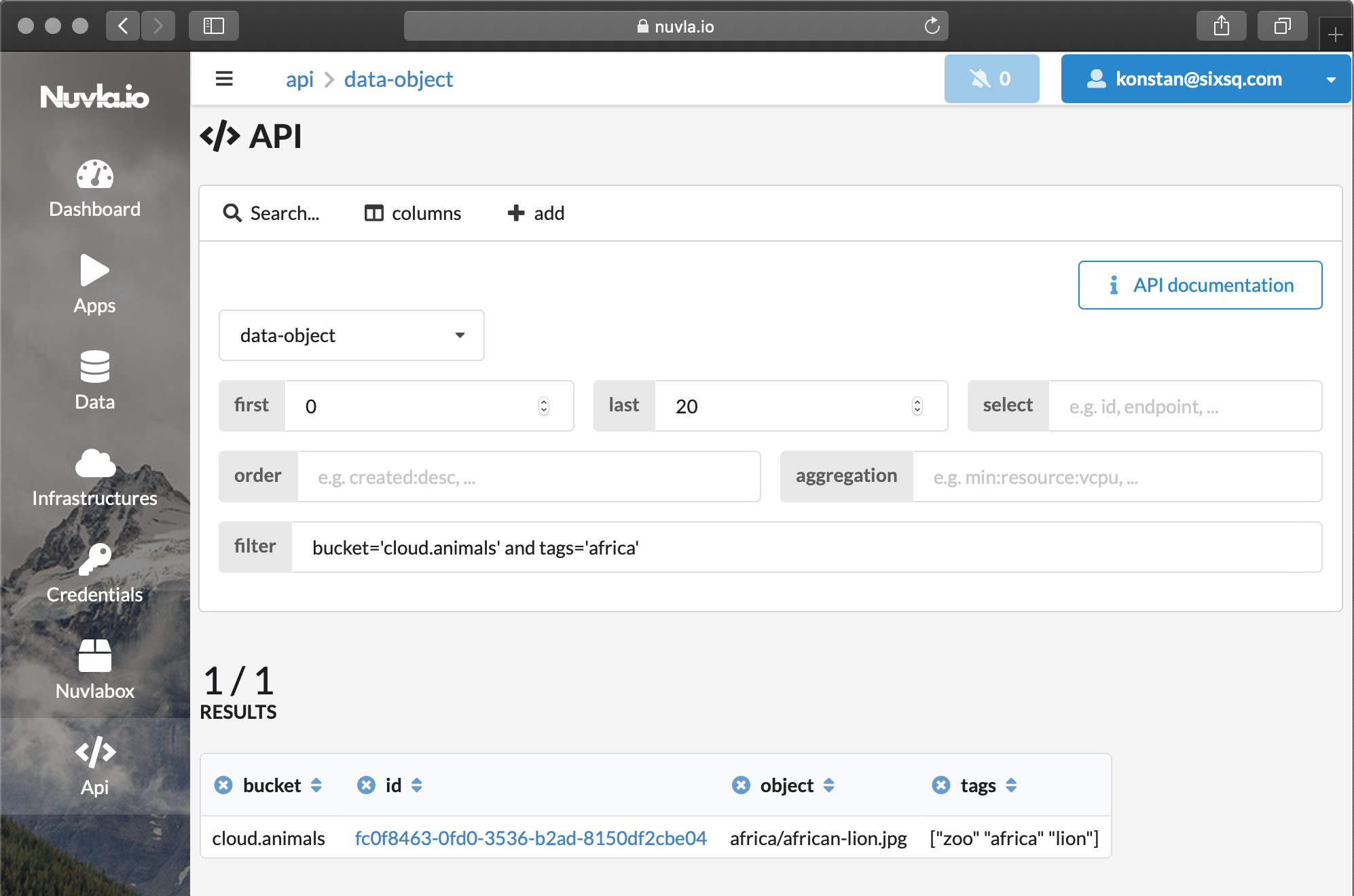Remove the bucket column
This screenshot has height=896, width=1354.
pyautogui.click(x=223, y=785)
